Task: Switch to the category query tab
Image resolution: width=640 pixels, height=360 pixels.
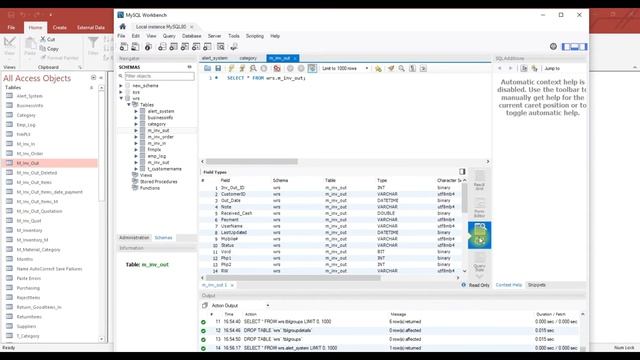Action: 248,58
